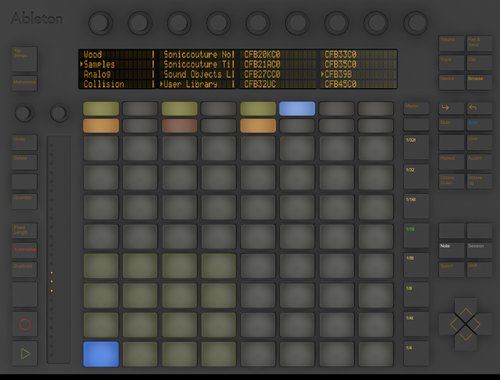The height and width of the screenshot is (380, 500).
Task: Click the Shift button
Action: pos(479,269)
